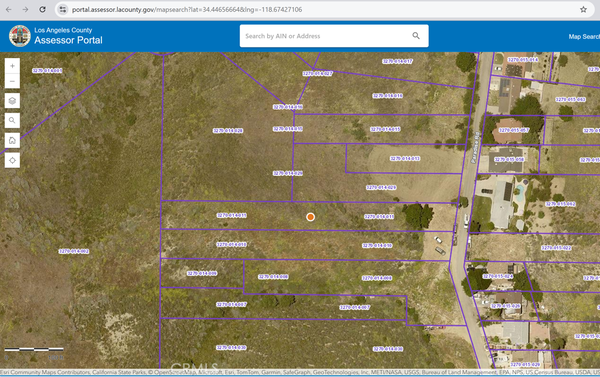600x377 pixels.
Task: Open the map search tool on the left toolbar
Action: pos(12,120)
